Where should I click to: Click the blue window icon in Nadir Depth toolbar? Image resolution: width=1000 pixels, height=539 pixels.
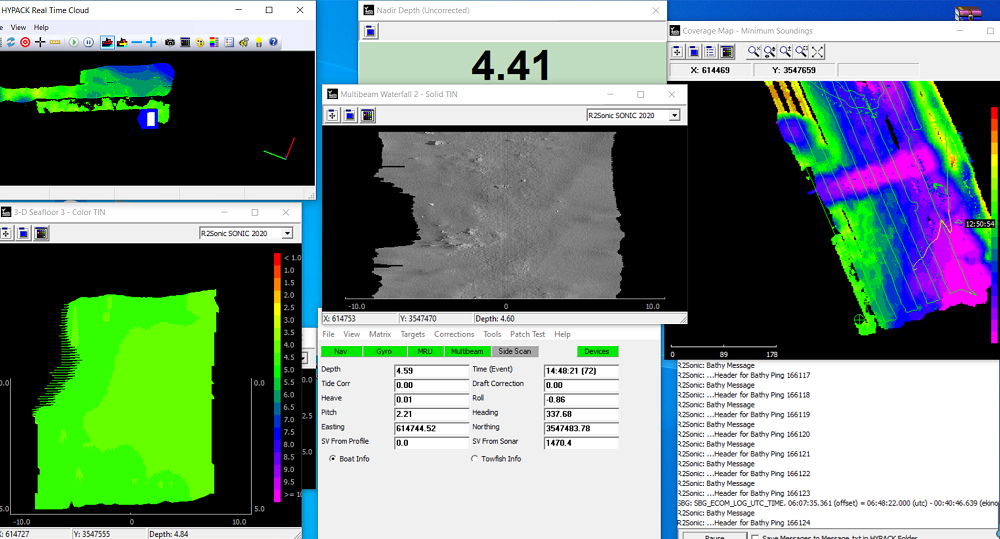point(371,31)
